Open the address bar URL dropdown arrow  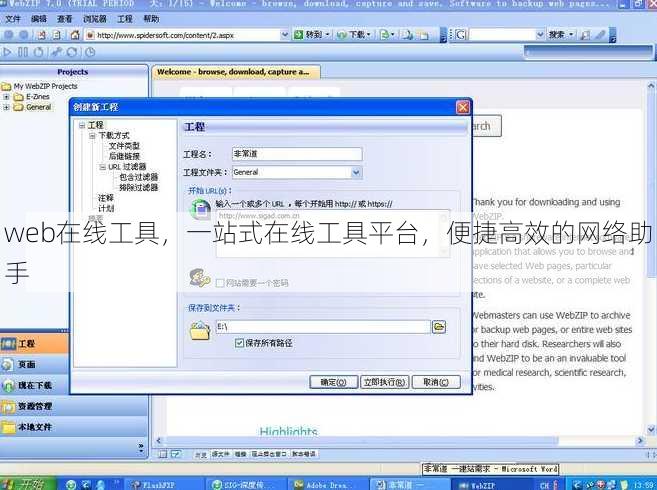point(285,35)
